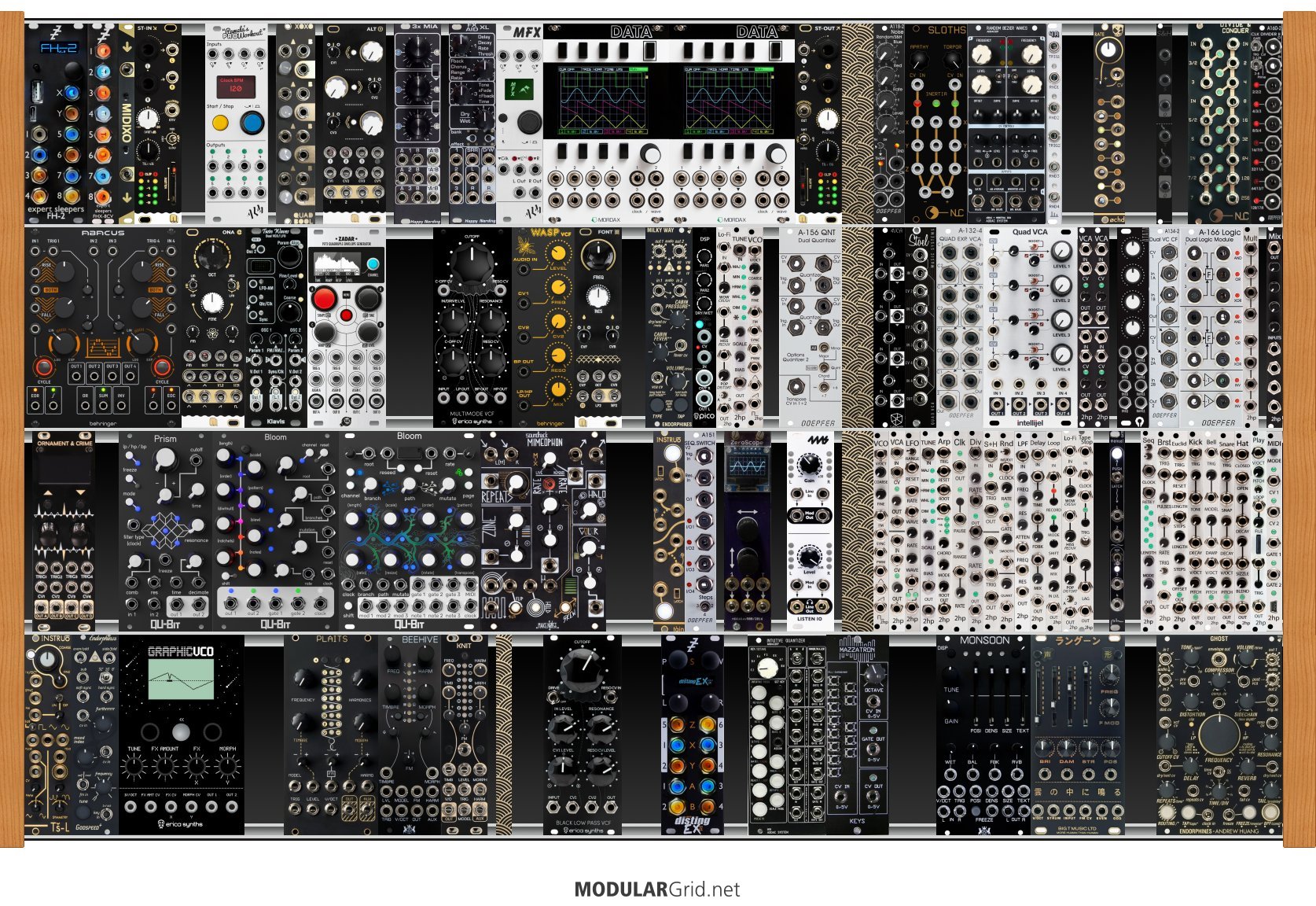Image resolution: width=1316 pixels, height=906 pixels.
Task: Click the right CYCLE button on ABACUS
Action: click(162, 367)
